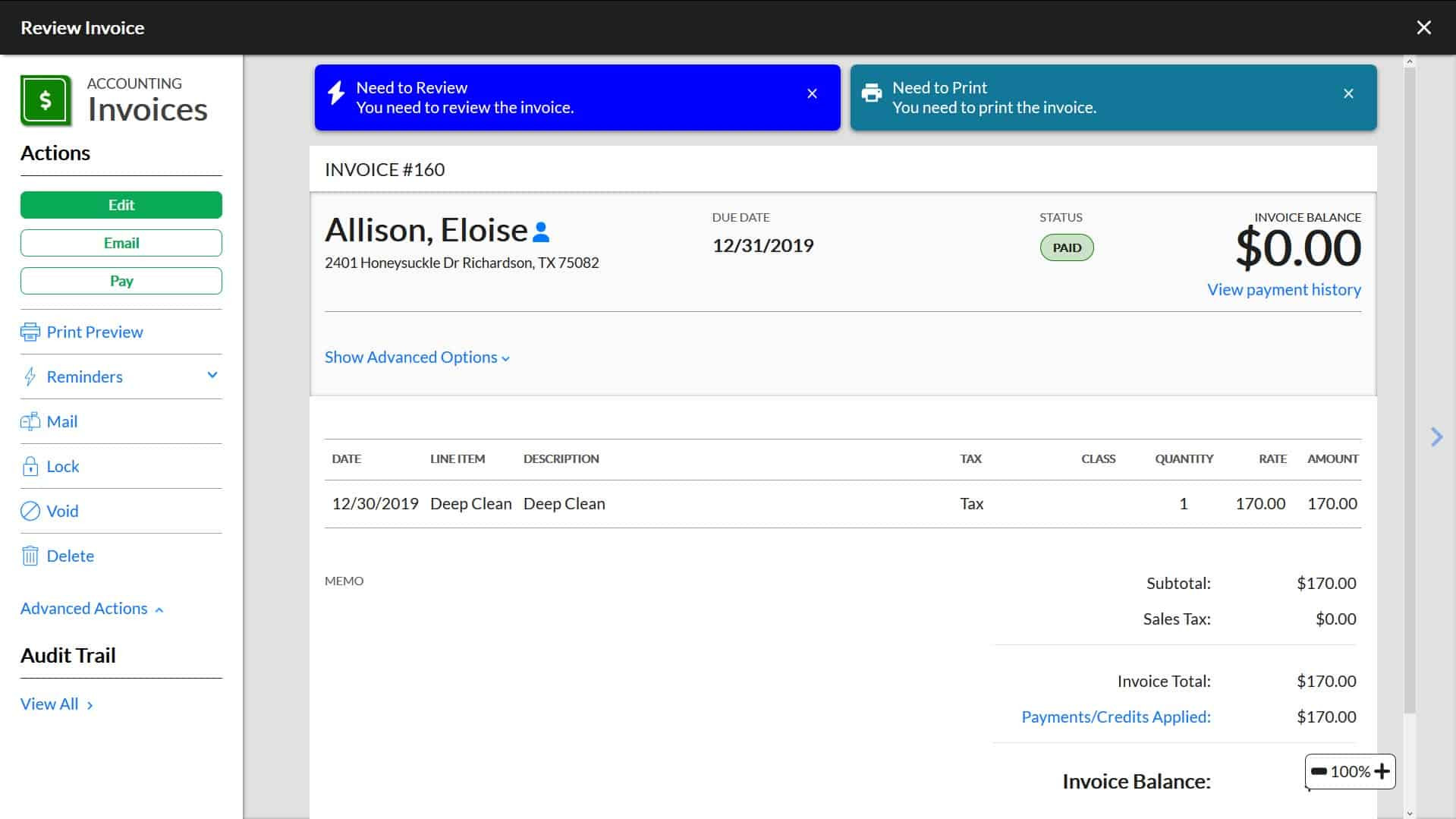Image resolution: width=1456 pixels, height=819 pixels.
Task: Select the Mail action
Action: point(62,421)
